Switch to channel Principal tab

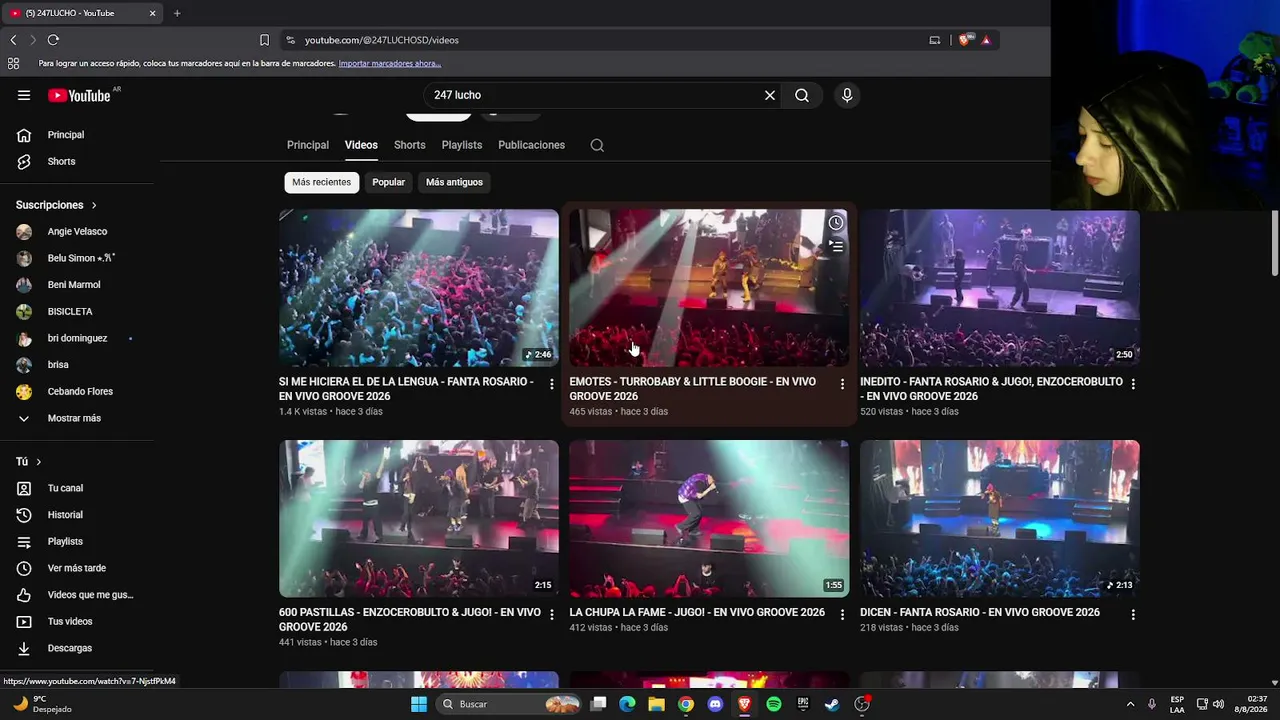(x=308, y=145)
